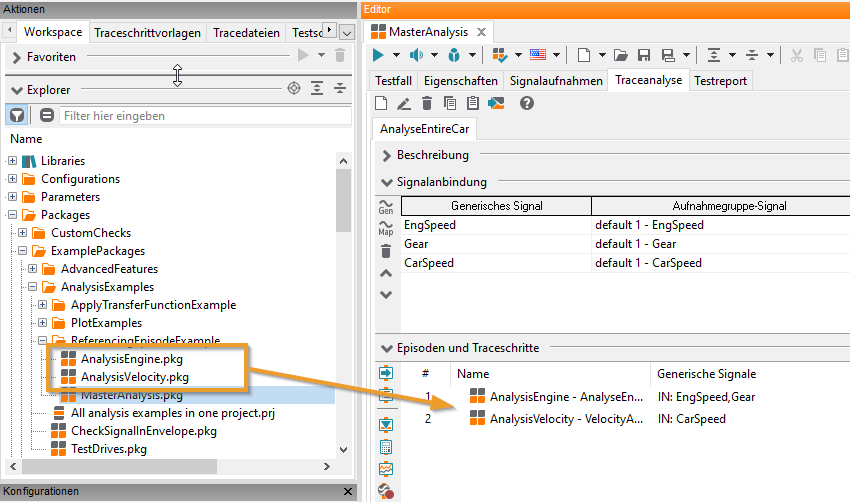Close Konfigurationen panel
850x502 pixels.
point(348,491)
